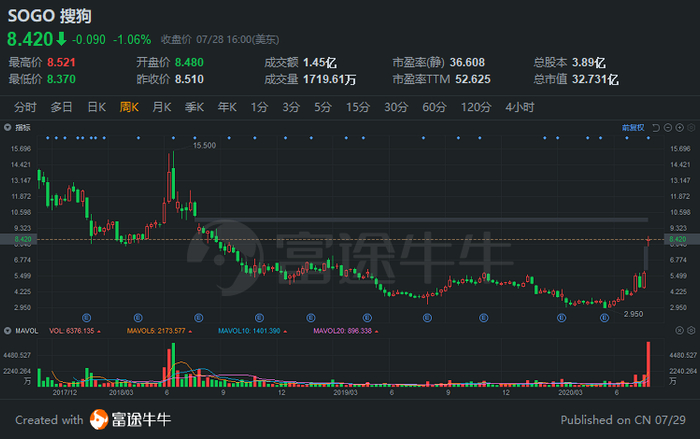Click the VOL: 6376.135 readout
The width and height of the screenshot is (700, 439).
pos(72,331)
